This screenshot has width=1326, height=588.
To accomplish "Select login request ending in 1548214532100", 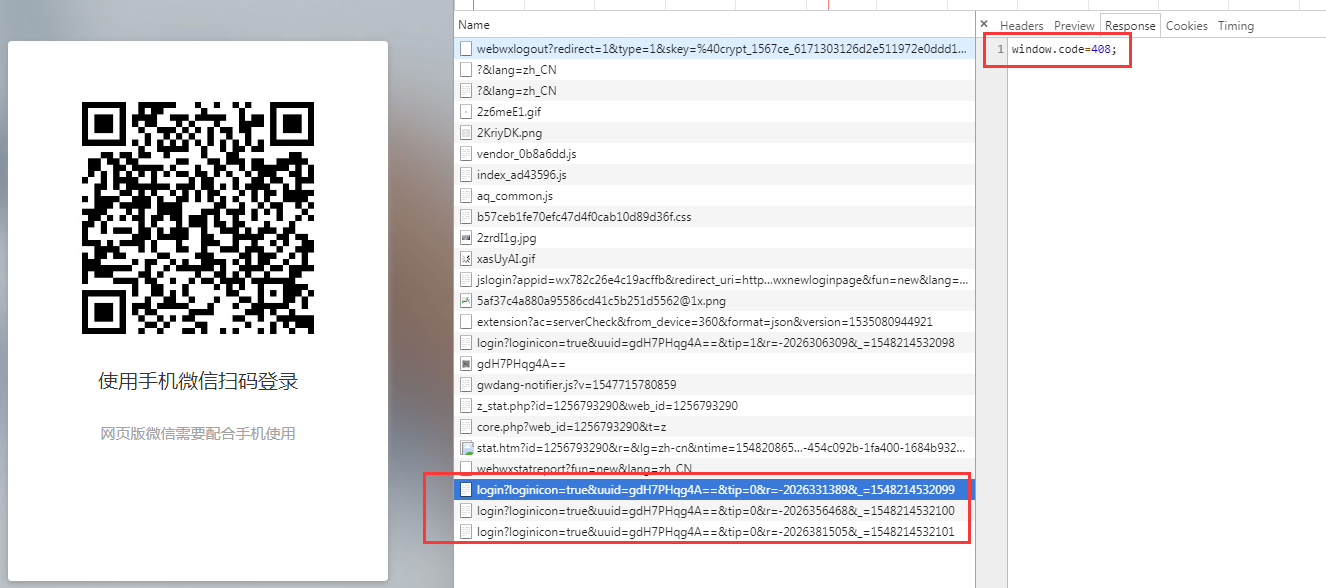I will click(714, 510).
